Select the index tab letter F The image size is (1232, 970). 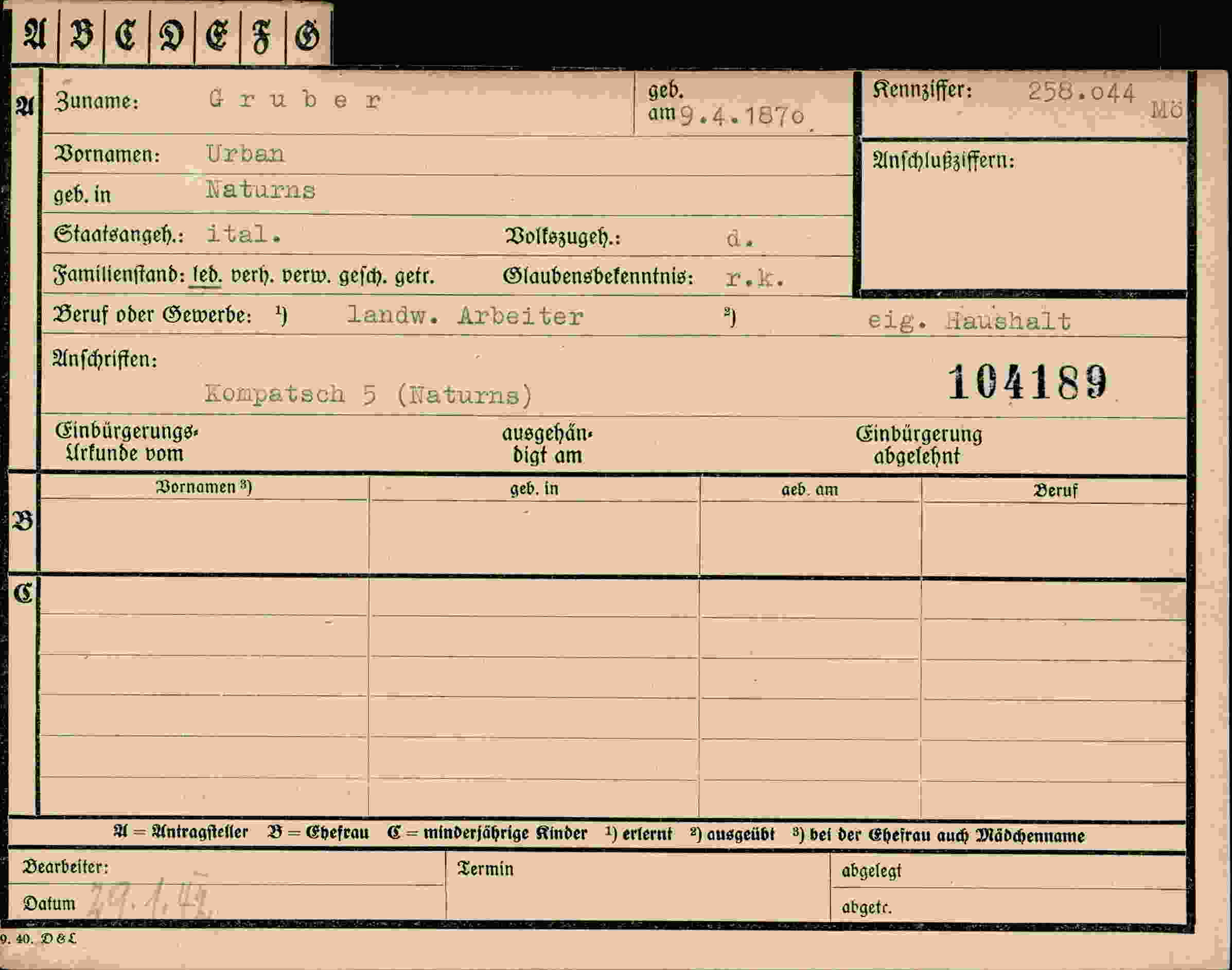(x=262, y=37)
